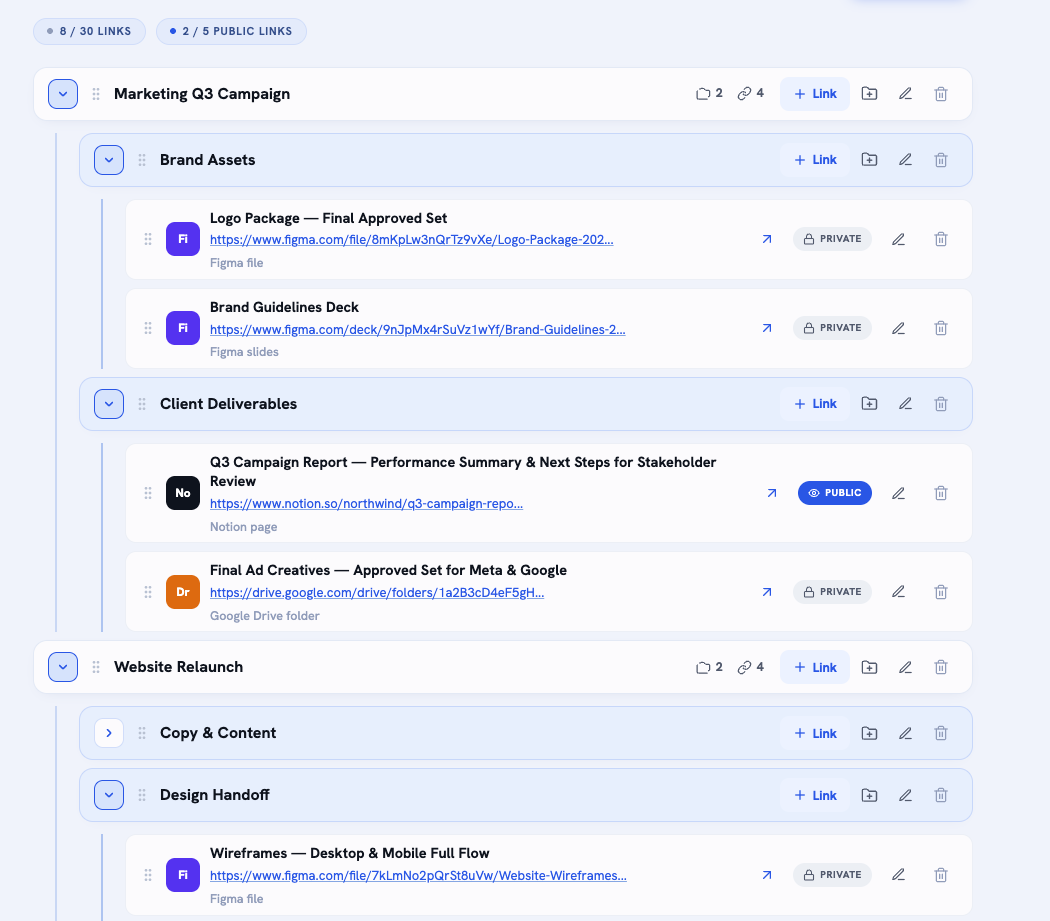Viewport: 1050px width, 921px height.
Task: Open Logo Package link in new tab arrow
Action: tap(767, 239)
